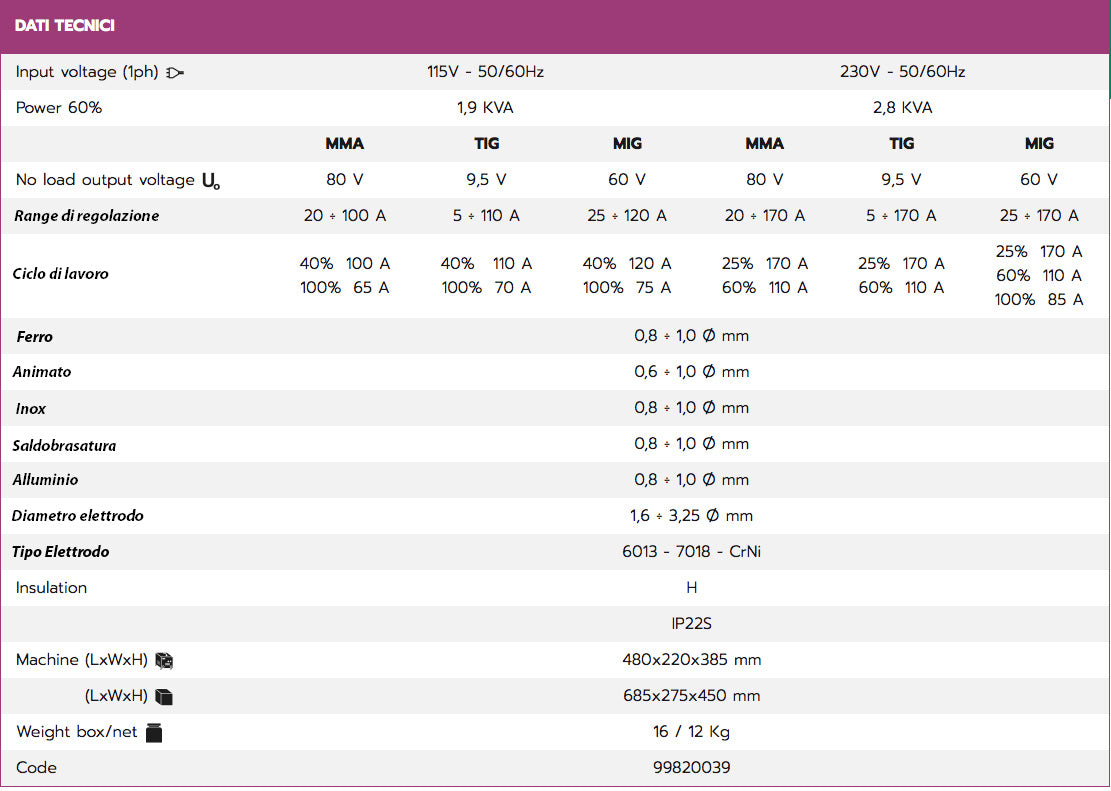
Task: Select the 1,9 KVA power value
Action: click(x=485, y=108)
